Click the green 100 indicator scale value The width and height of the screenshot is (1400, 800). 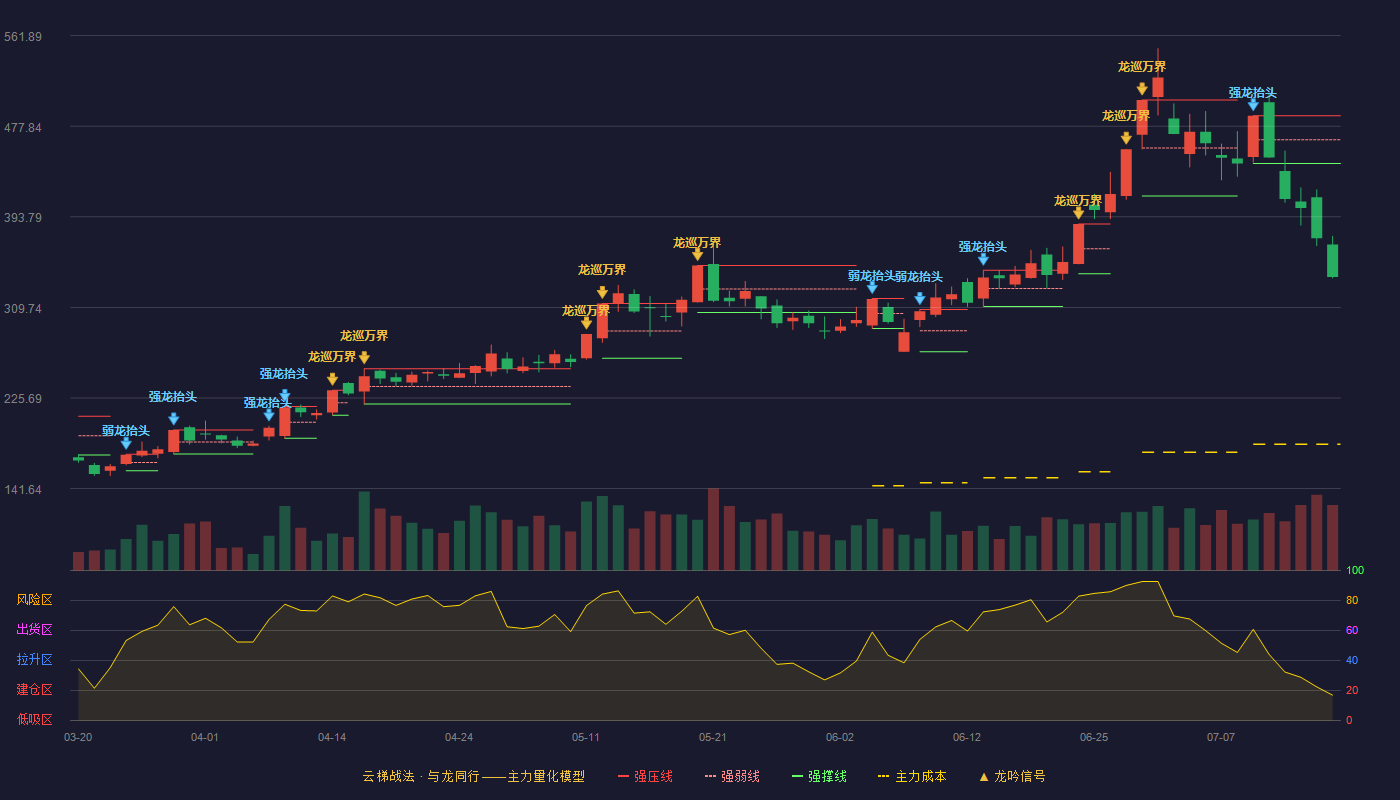[1355, 571]
